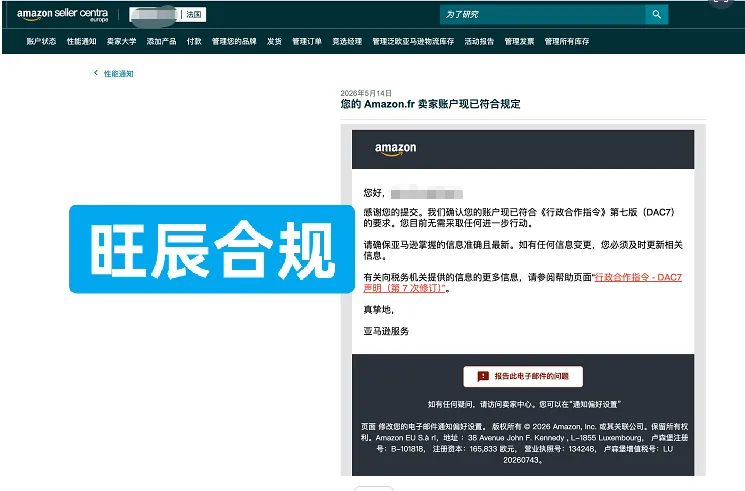Image resolution: width=745 pixels, height=491 pixels.
Task: Open the 管理您的品牌 menu
Action: (x=234, y=41)
